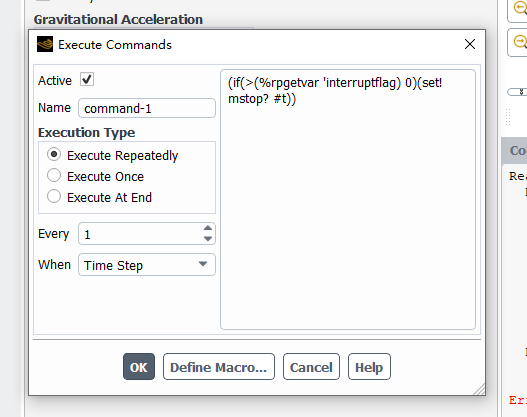Click the small collapse handle at right edge
This screenshot has height=417, width=527.
click(x=518, y=92)
